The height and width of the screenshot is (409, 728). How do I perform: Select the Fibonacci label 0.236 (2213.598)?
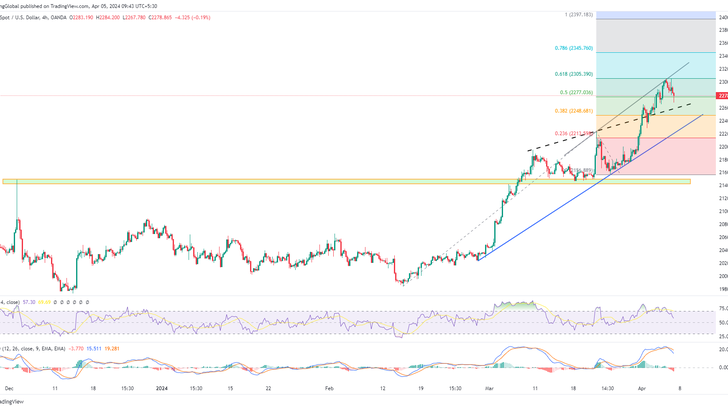point(573,133)
